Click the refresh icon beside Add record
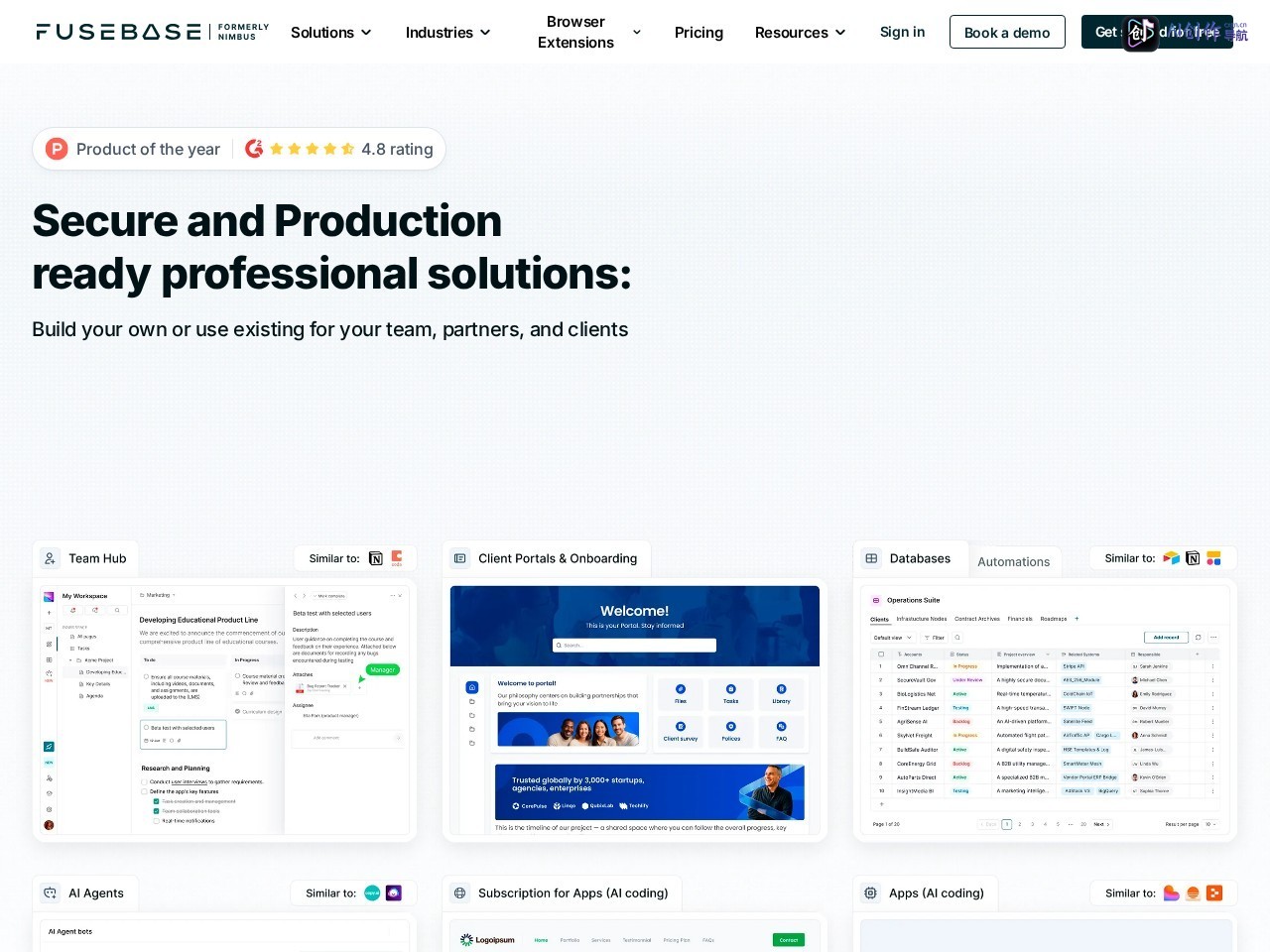The height and width of the screenshot is (952, 1270). 1199,638
